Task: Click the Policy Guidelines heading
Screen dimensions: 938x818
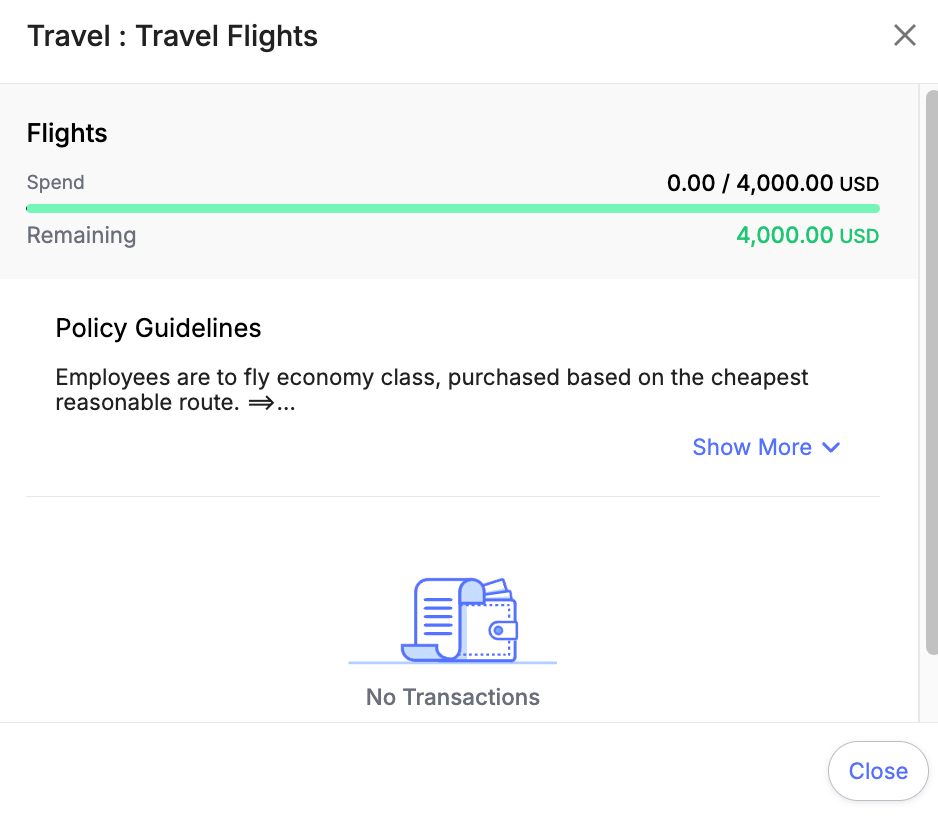Action: click(159, 328)
